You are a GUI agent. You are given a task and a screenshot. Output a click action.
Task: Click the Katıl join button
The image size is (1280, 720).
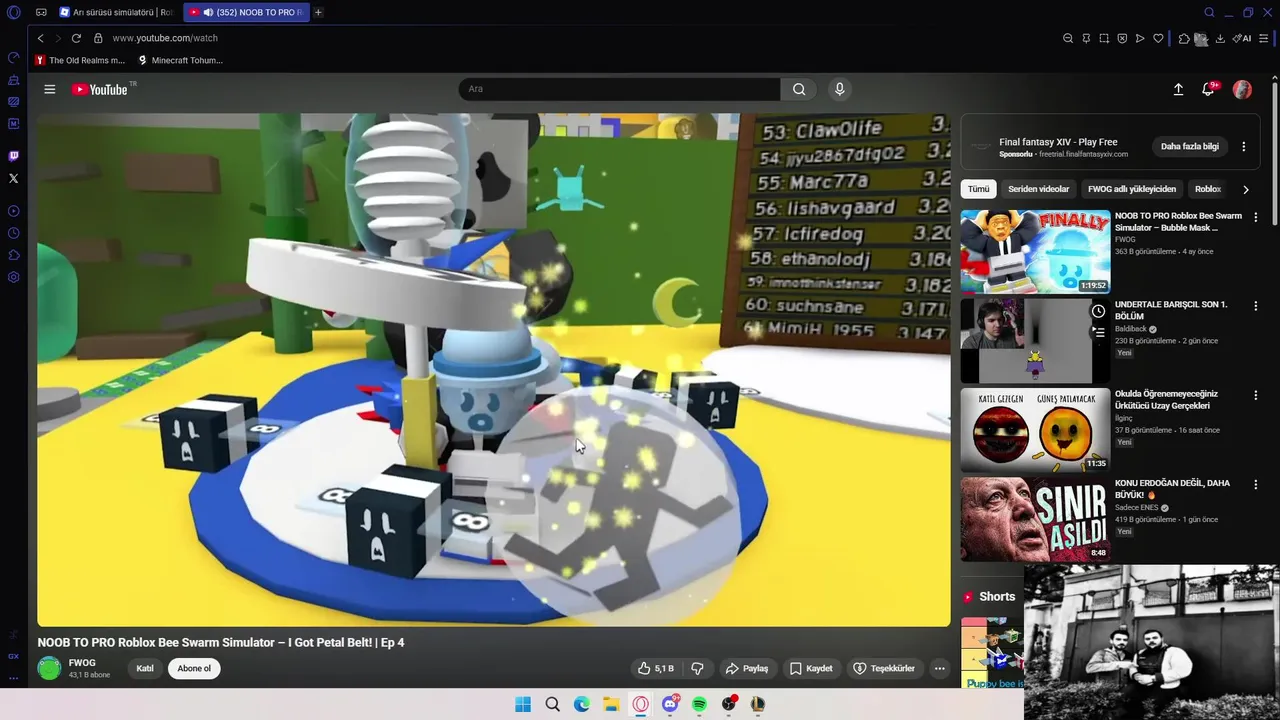click(x=145, y=668)
